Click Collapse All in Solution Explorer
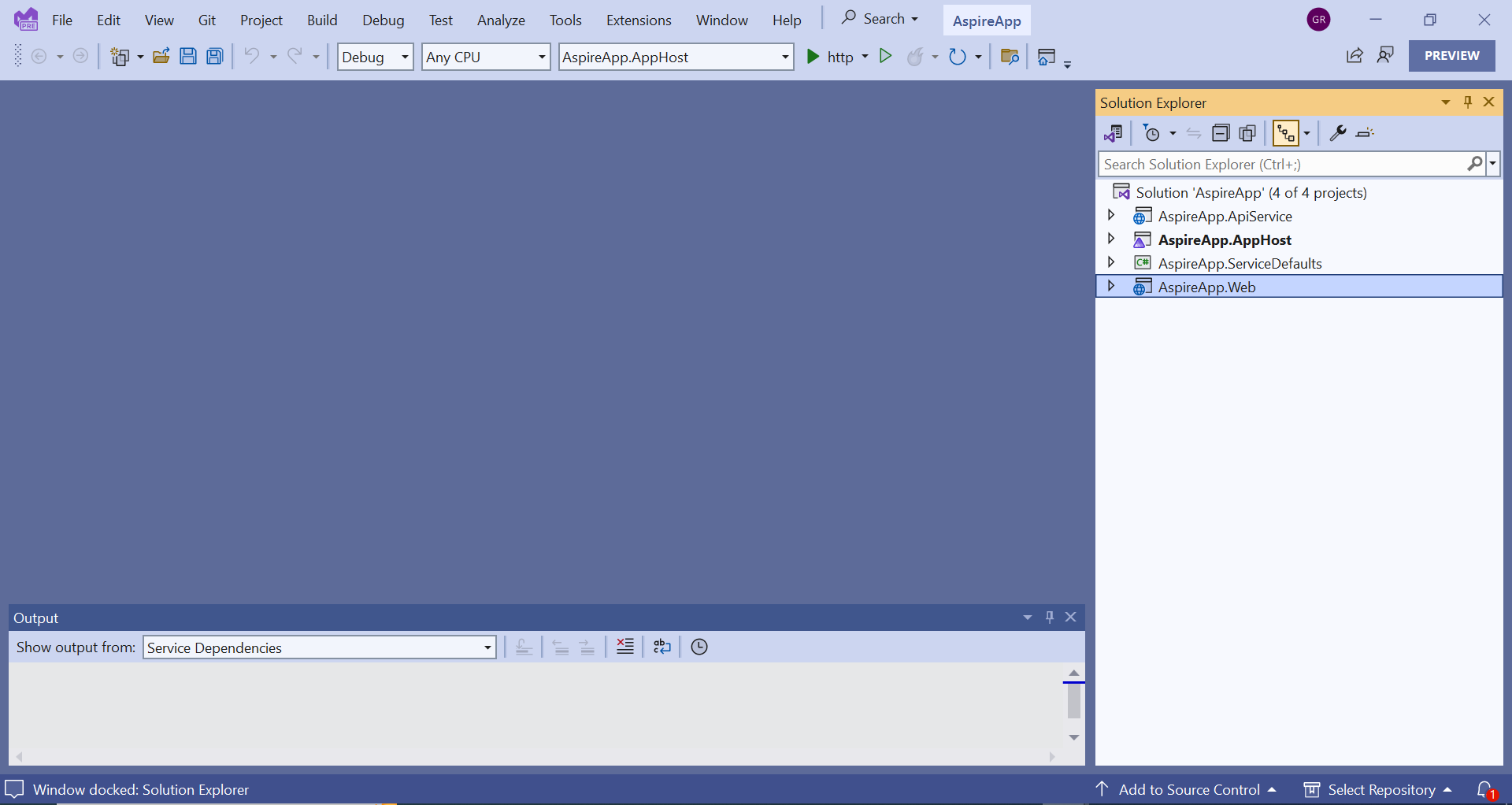Image resolution: width=1512 pixels, height=805 pixels. pyautogui.click(x=1220, y=133)
